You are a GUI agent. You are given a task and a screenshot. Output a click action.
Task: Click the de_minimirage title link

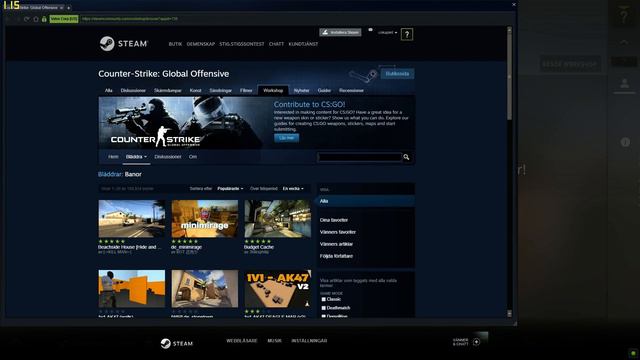tap(186, 247)
